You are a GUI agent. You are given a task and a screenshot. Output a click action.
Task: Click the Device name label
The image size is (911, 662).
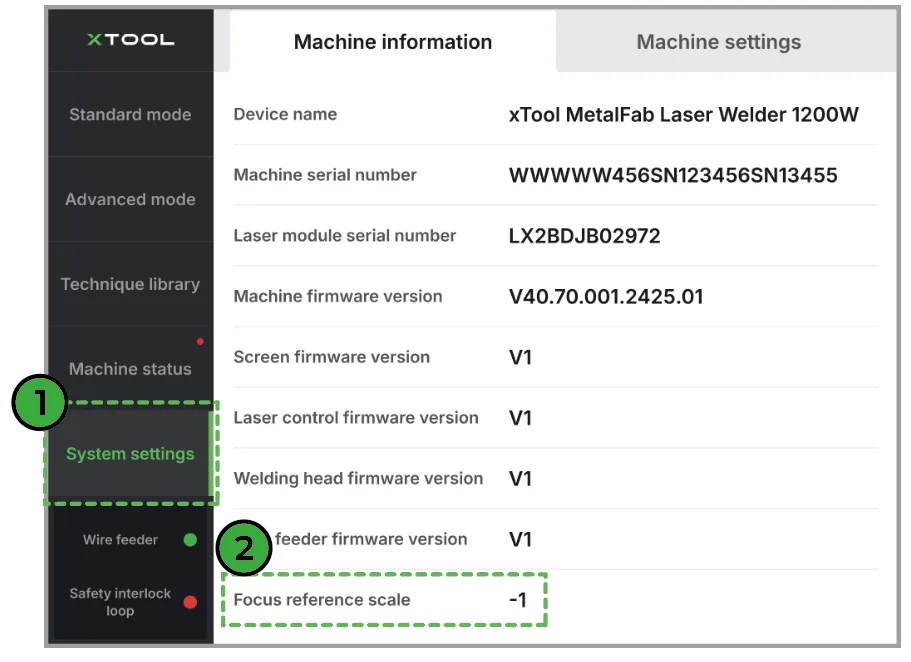[285, 114]
